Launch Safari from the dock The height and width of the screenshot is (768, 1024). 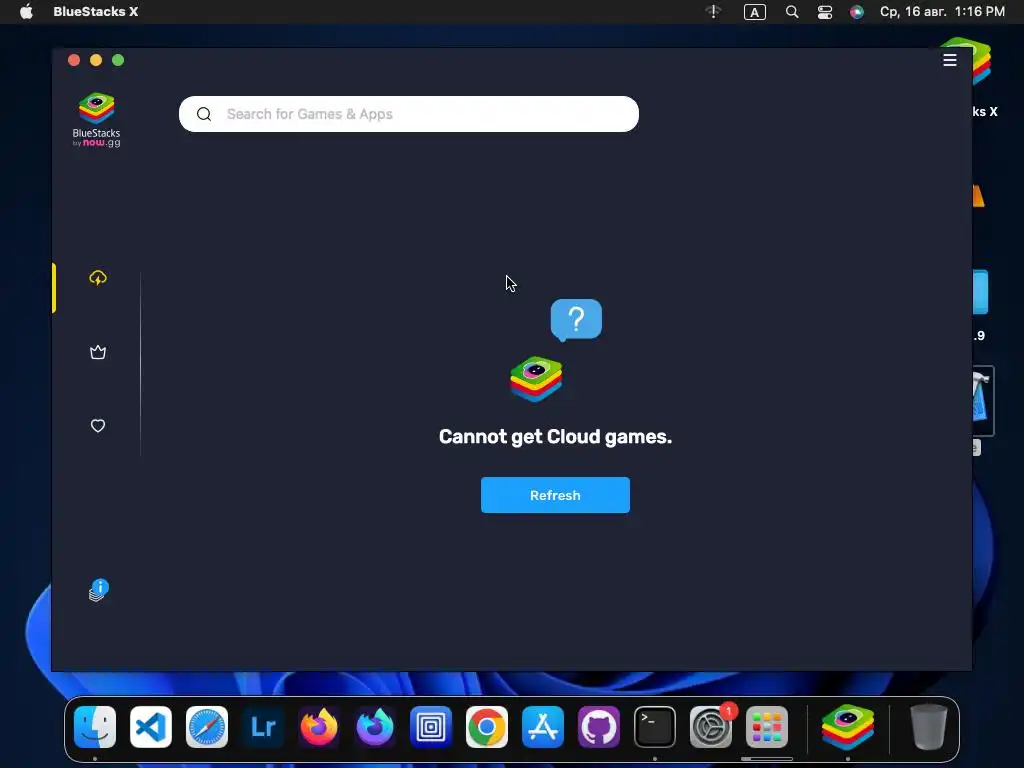click(x=207, y=727)
